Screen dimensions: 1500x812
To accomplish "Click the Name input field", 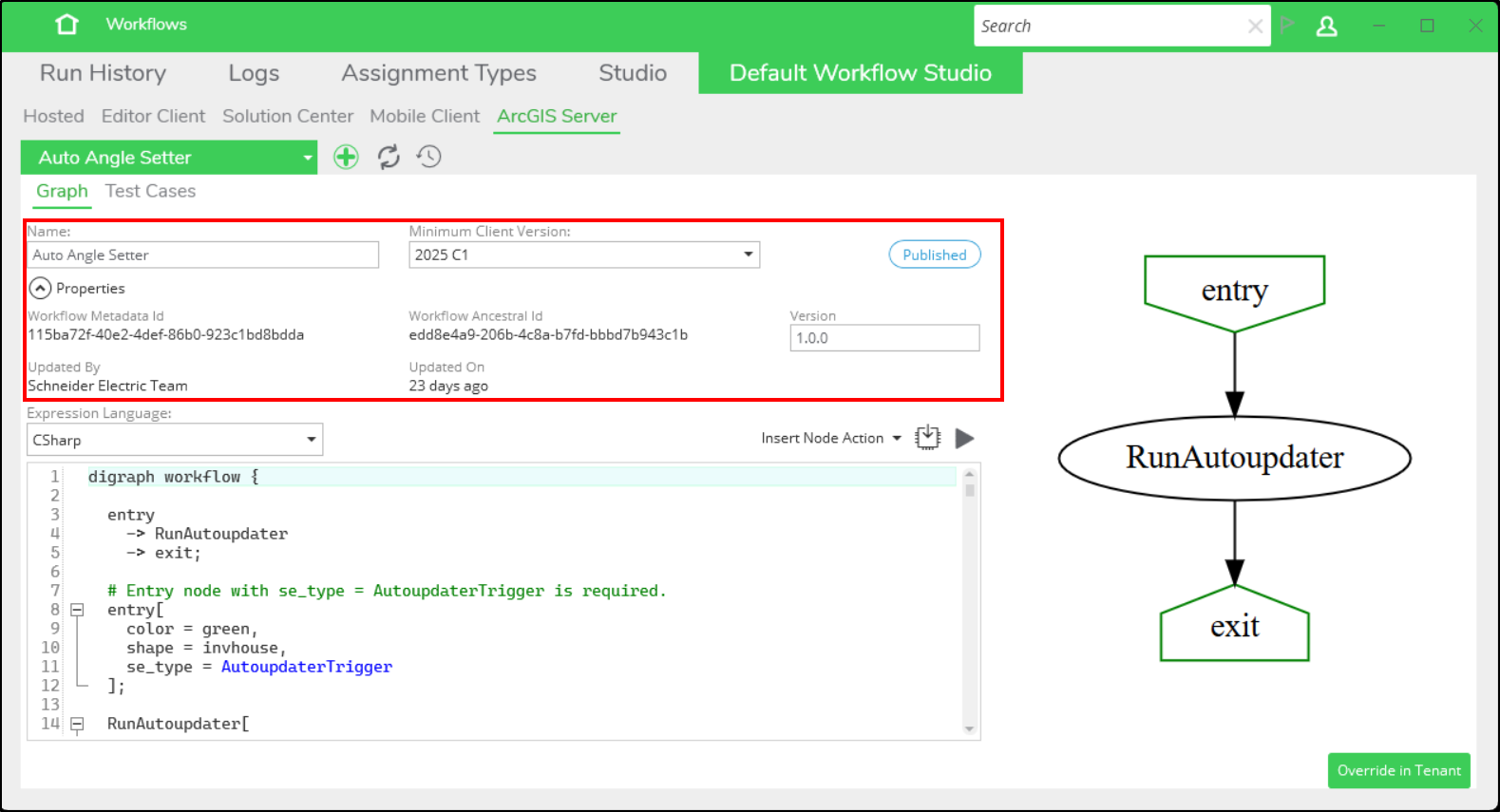I will pos(203,255).
